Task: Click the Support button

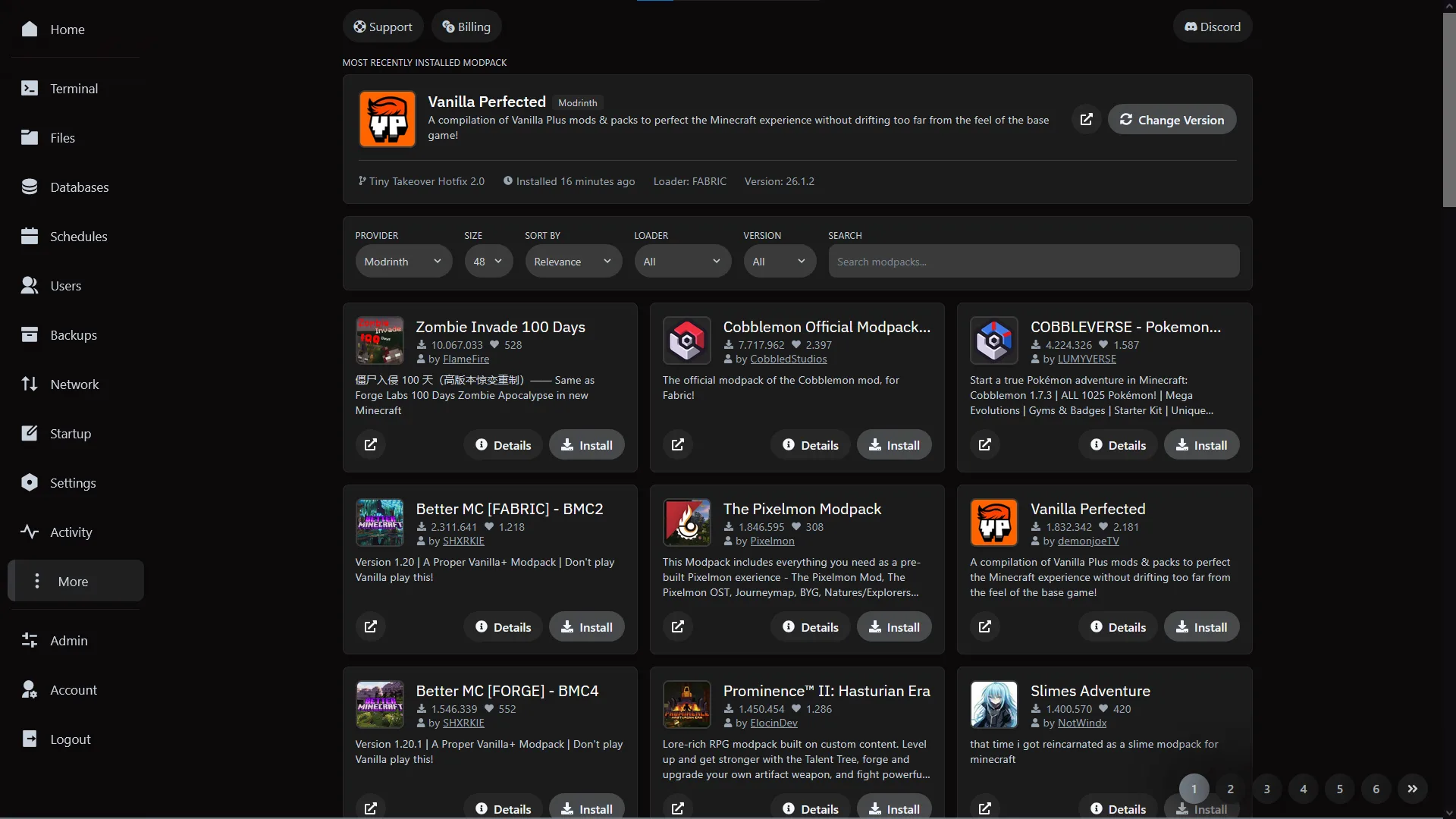Action: (x=383, y=27)
